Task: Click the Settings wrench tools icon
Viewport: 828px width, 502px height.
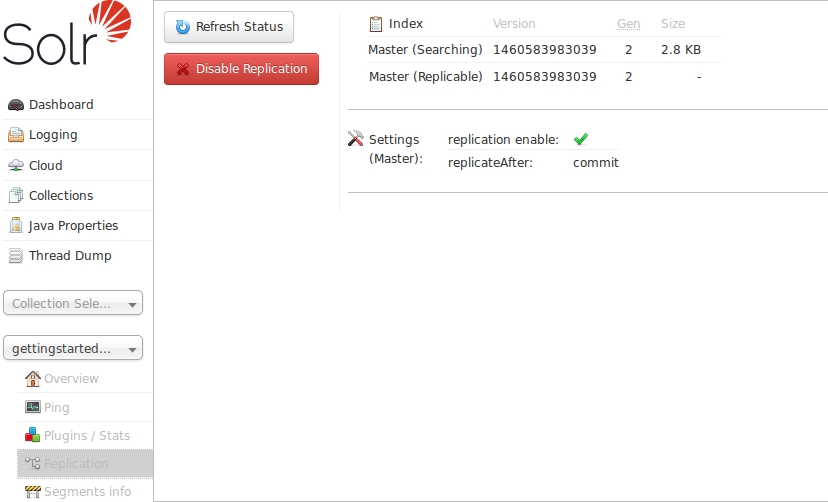Action: 355,139
